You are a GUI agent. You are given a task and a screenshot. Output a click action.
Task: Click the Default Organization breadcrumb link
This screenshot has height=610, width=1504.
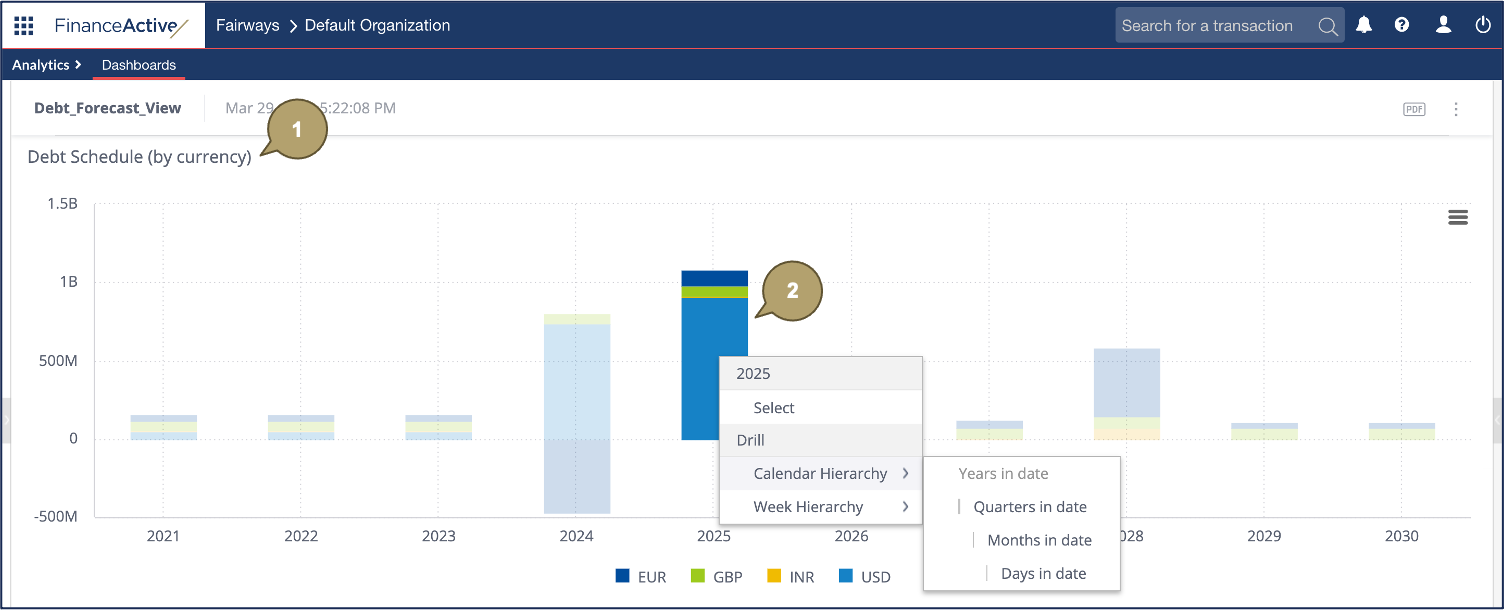(x=377, y=26)
